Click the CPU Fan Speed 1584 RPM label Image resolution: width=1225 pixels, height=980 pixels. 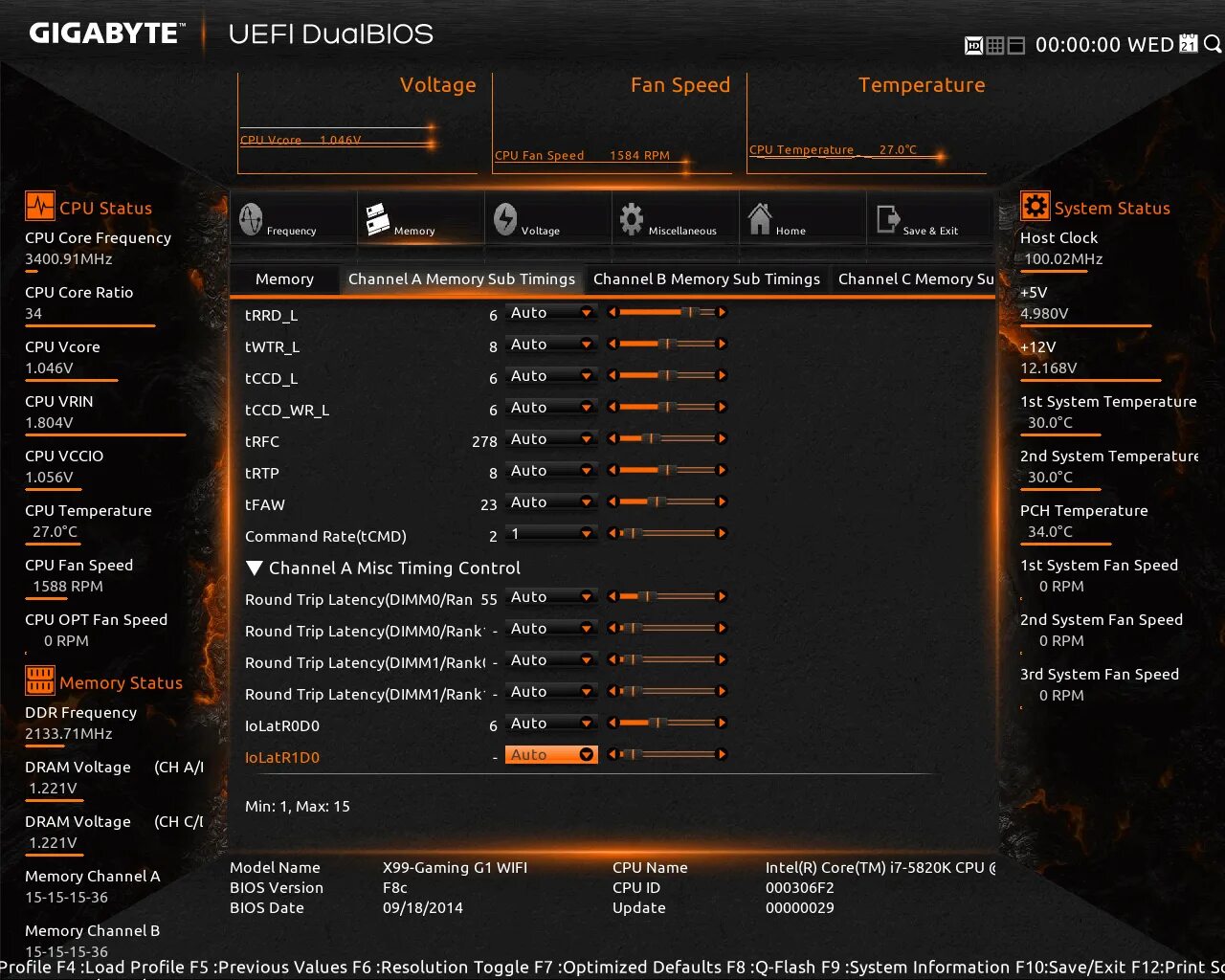click(582, 155)
